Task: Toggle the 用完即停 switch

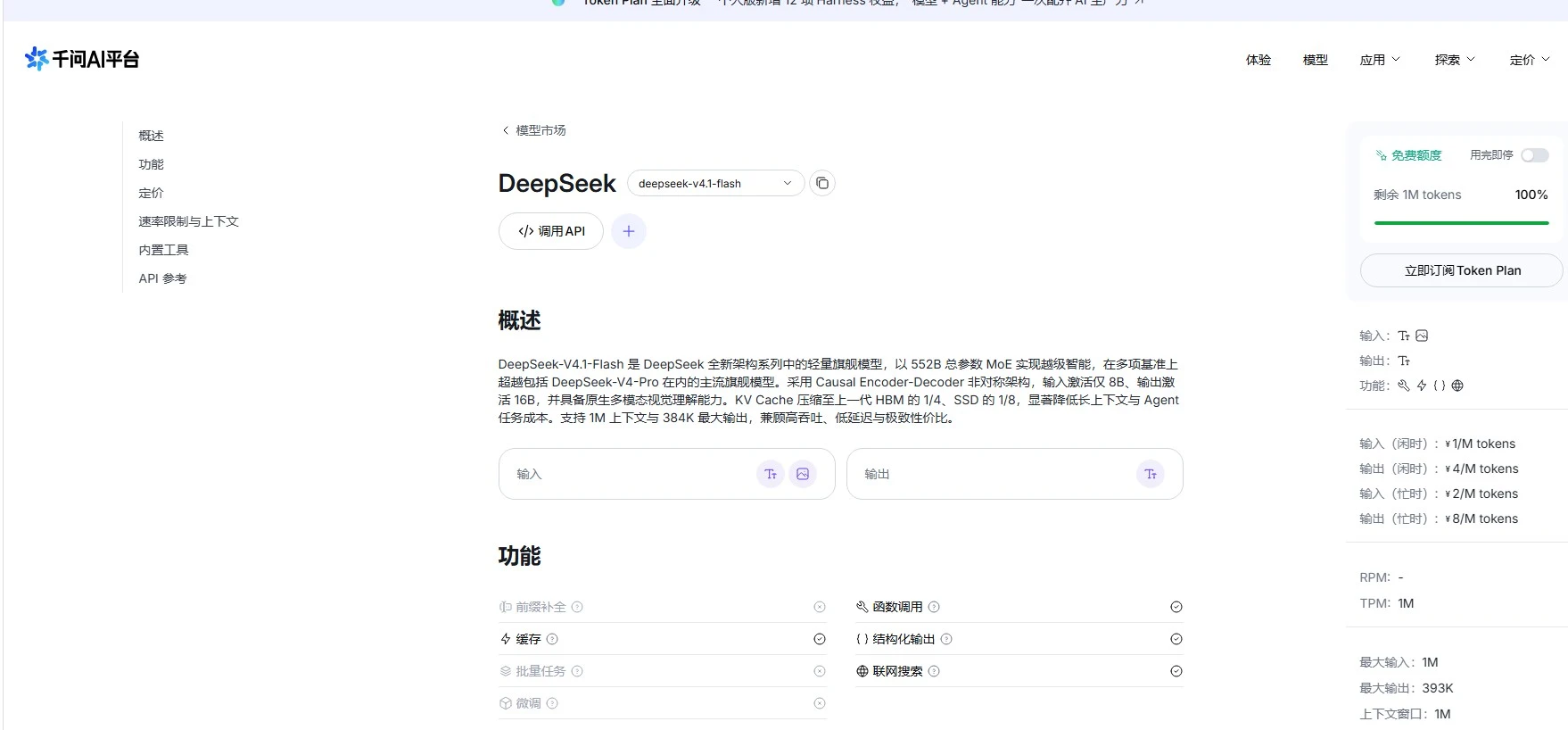Action: (x=1535, y=155)
